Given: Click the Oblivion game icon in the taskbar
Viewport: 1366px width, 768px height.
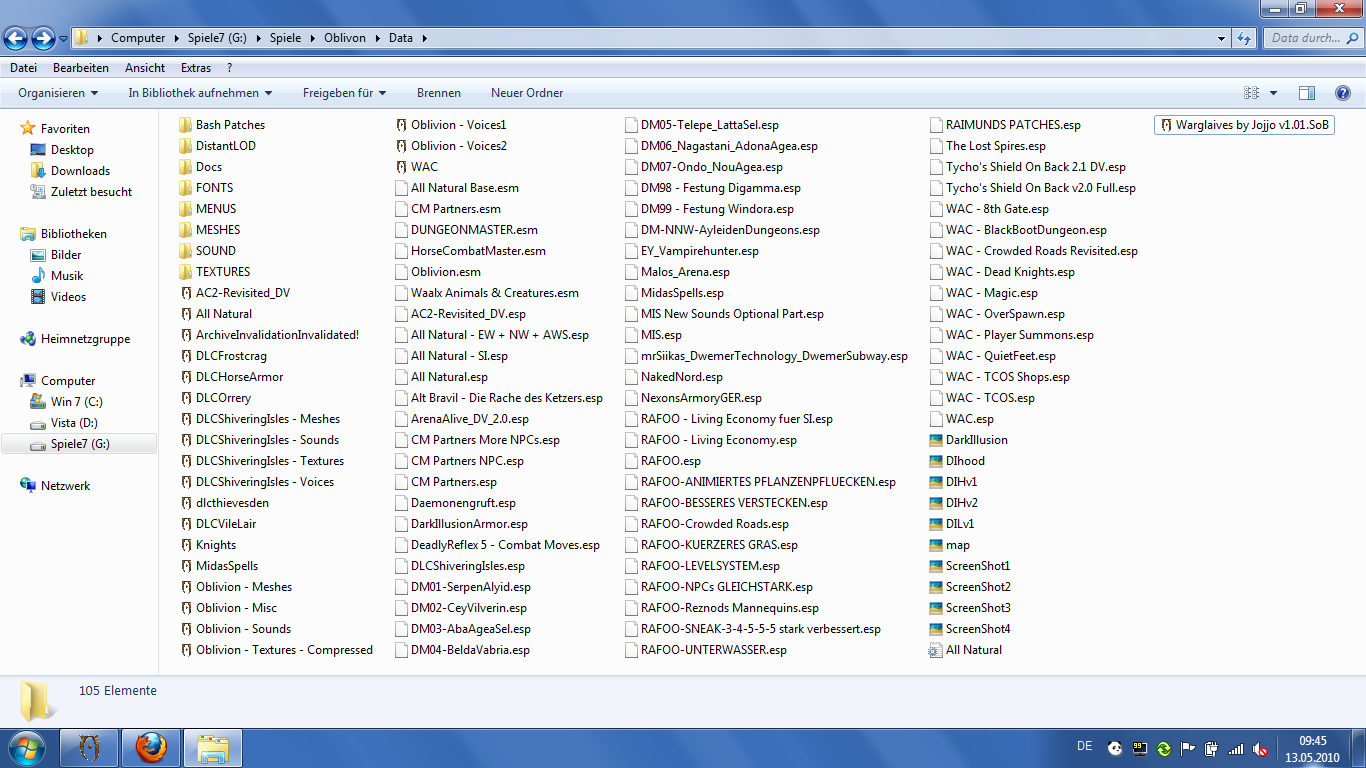Looking at the screenshot, I should tap(89, 748).
